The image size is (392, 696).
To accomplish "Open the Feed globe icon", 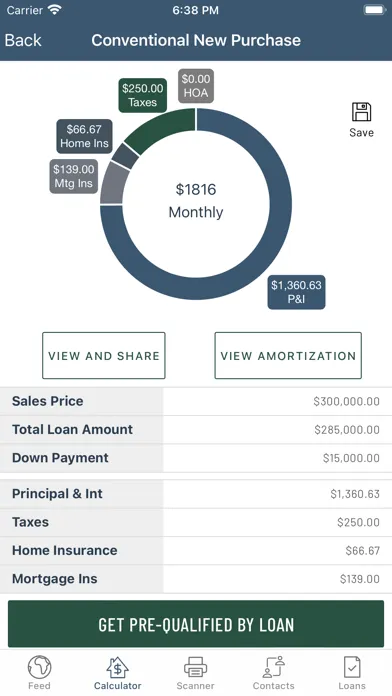I will pyautogui.click(x=39, y=667).
